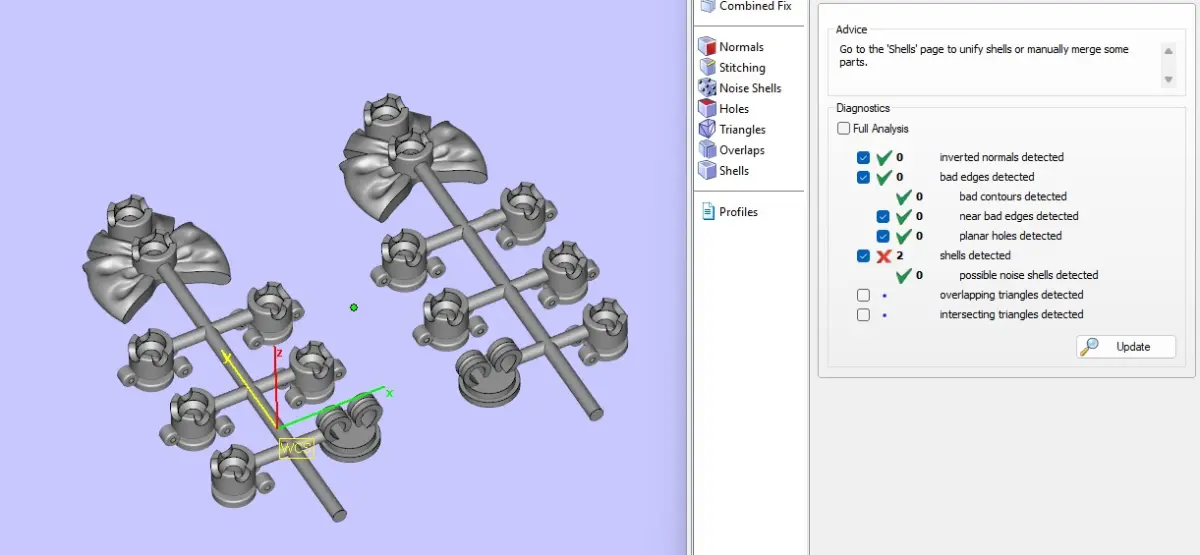The height and width of the screenshot is (555, 1200).
Task: Select the Normals text label
Action: (x=741, y=47)
